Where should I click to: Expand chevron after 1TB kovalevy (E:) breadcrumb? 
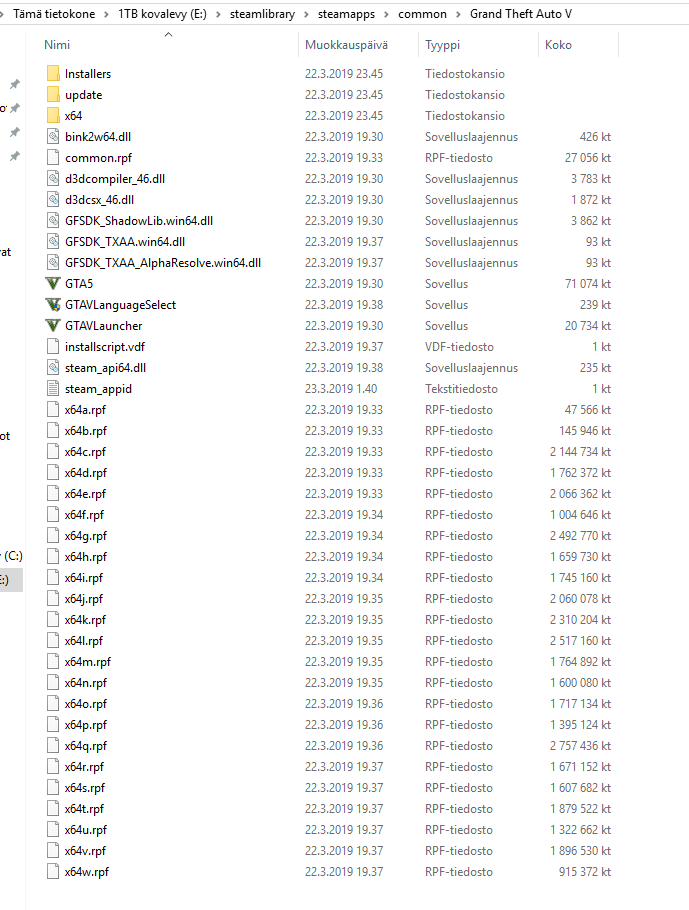coord(218,15)
